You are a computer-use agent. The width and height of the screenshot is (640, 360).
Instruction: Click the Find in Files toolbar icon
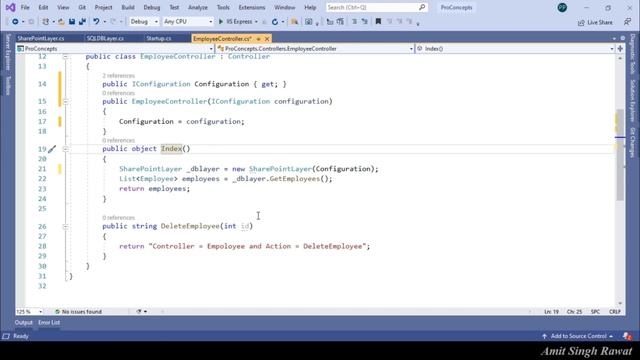[294, 22]
